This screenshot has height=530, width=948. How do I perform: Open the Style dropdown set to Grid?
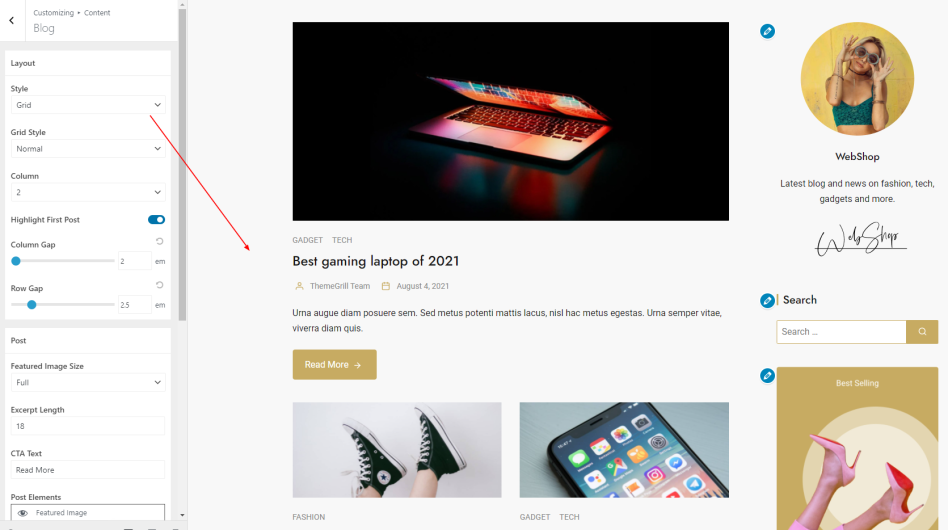click(88, 105)
